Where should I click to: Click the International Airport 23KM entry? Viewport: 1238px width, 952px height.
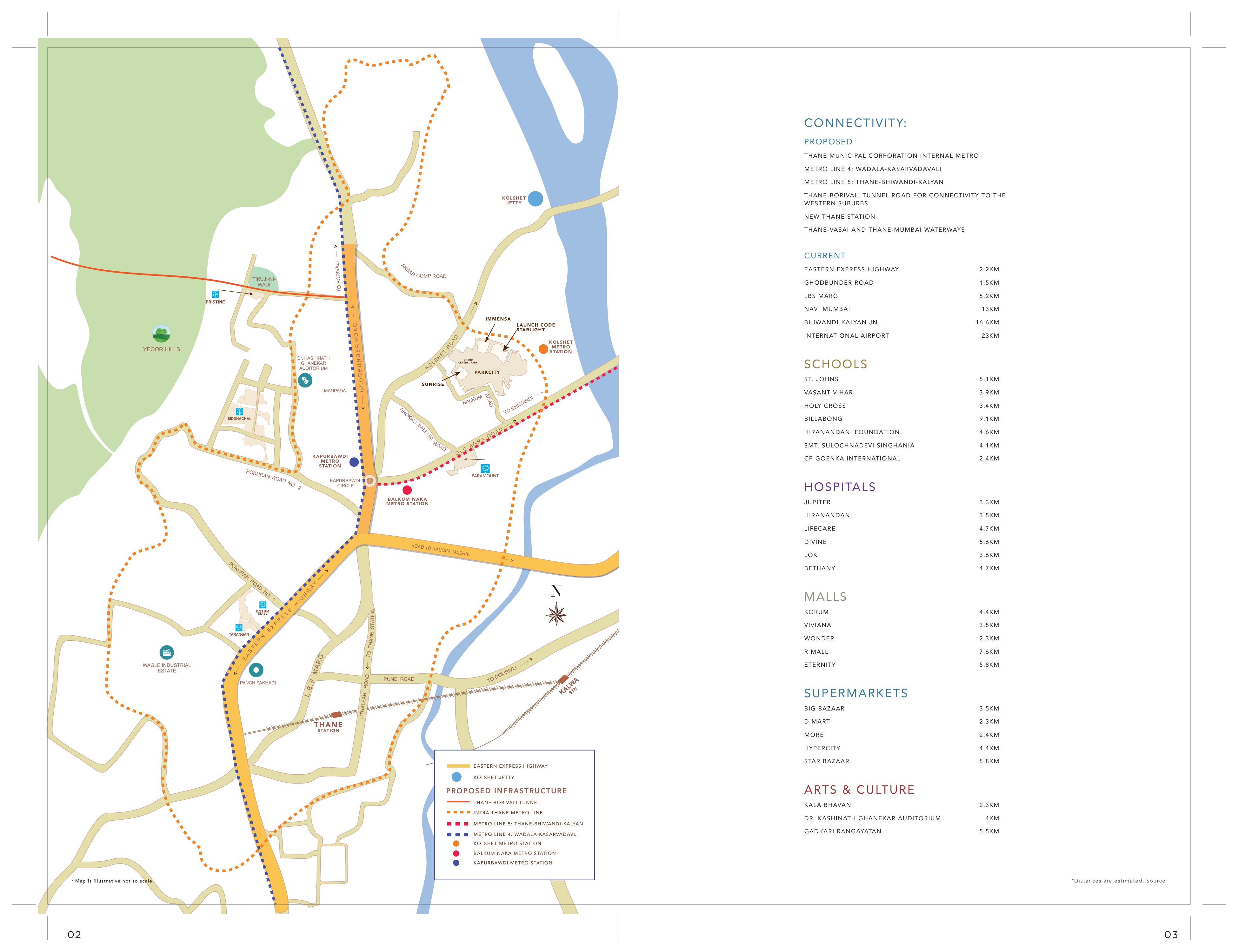click(x=901, y=336)
